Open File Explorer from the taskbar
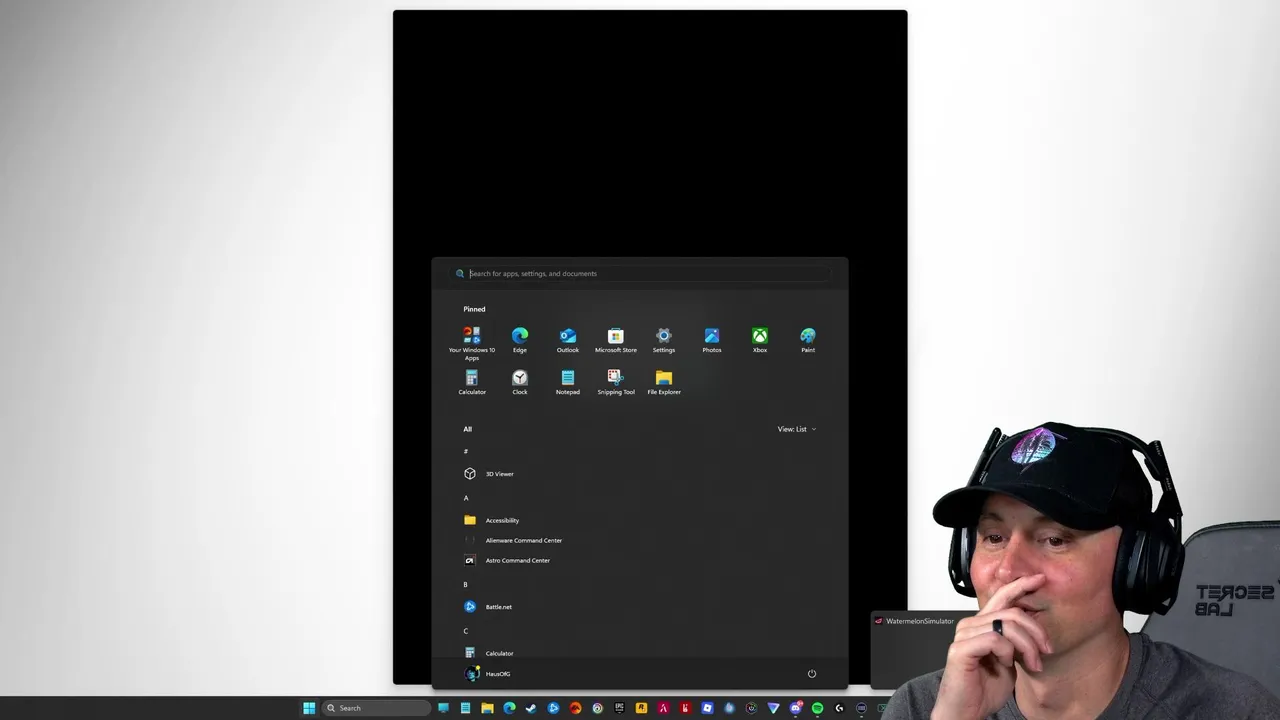This screenshot has height=720, width=1280. pyautogui.click(x=487, y=708)
